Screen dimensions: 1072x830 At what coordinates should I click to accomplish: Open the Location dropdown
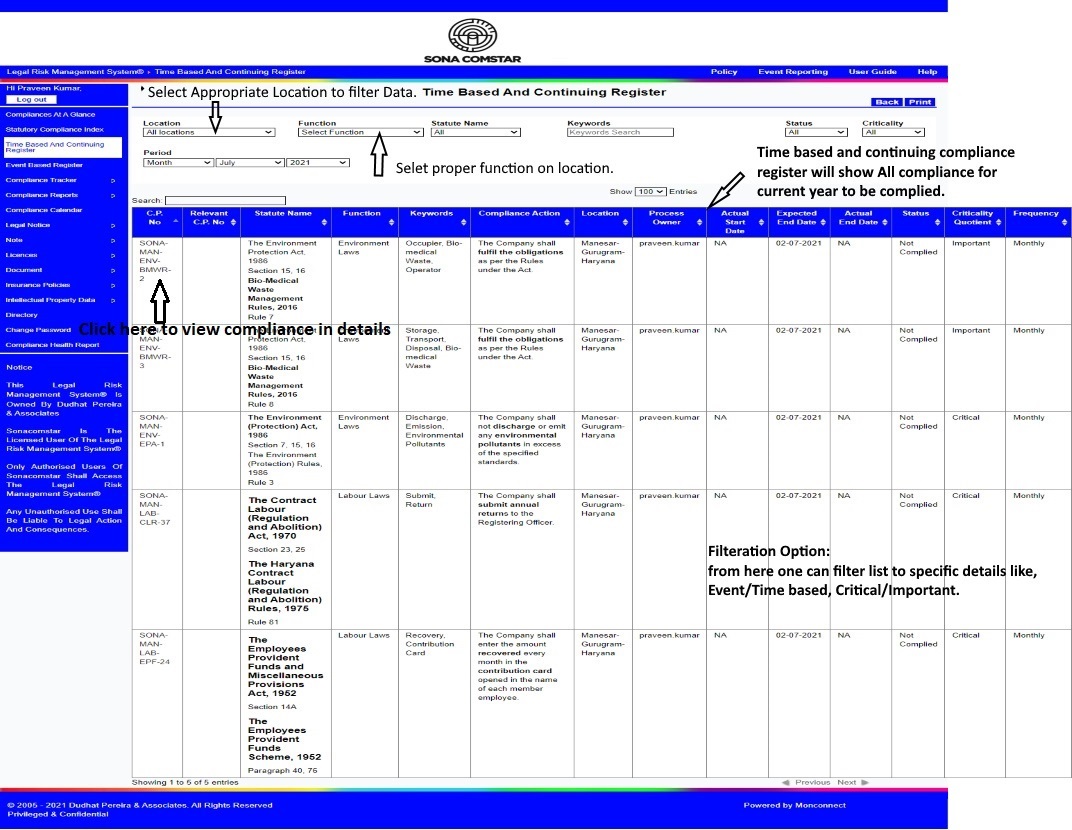(209, 132)
